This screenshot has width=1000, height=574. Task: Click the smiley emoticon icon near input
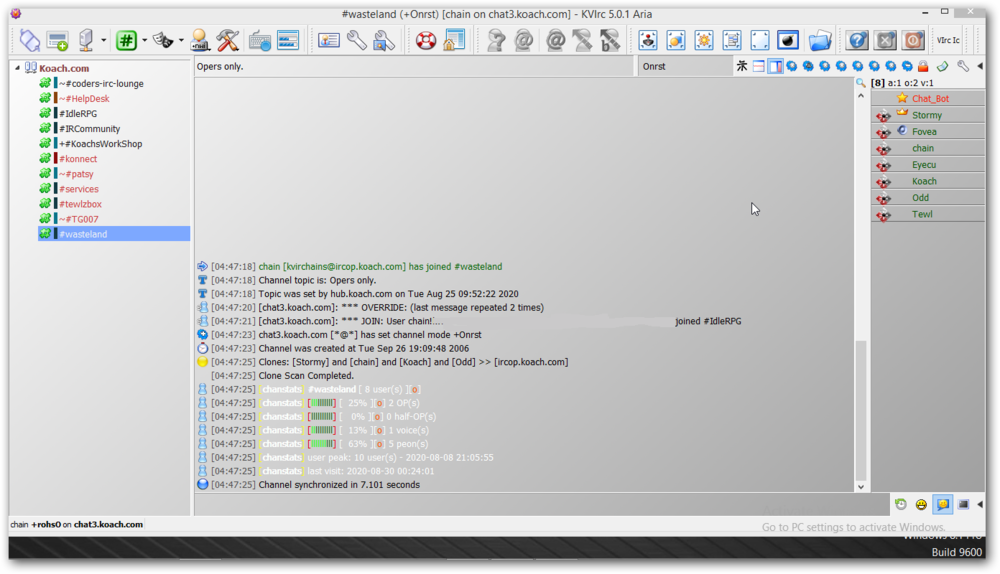pyautogui.click(x=921, y=504)
